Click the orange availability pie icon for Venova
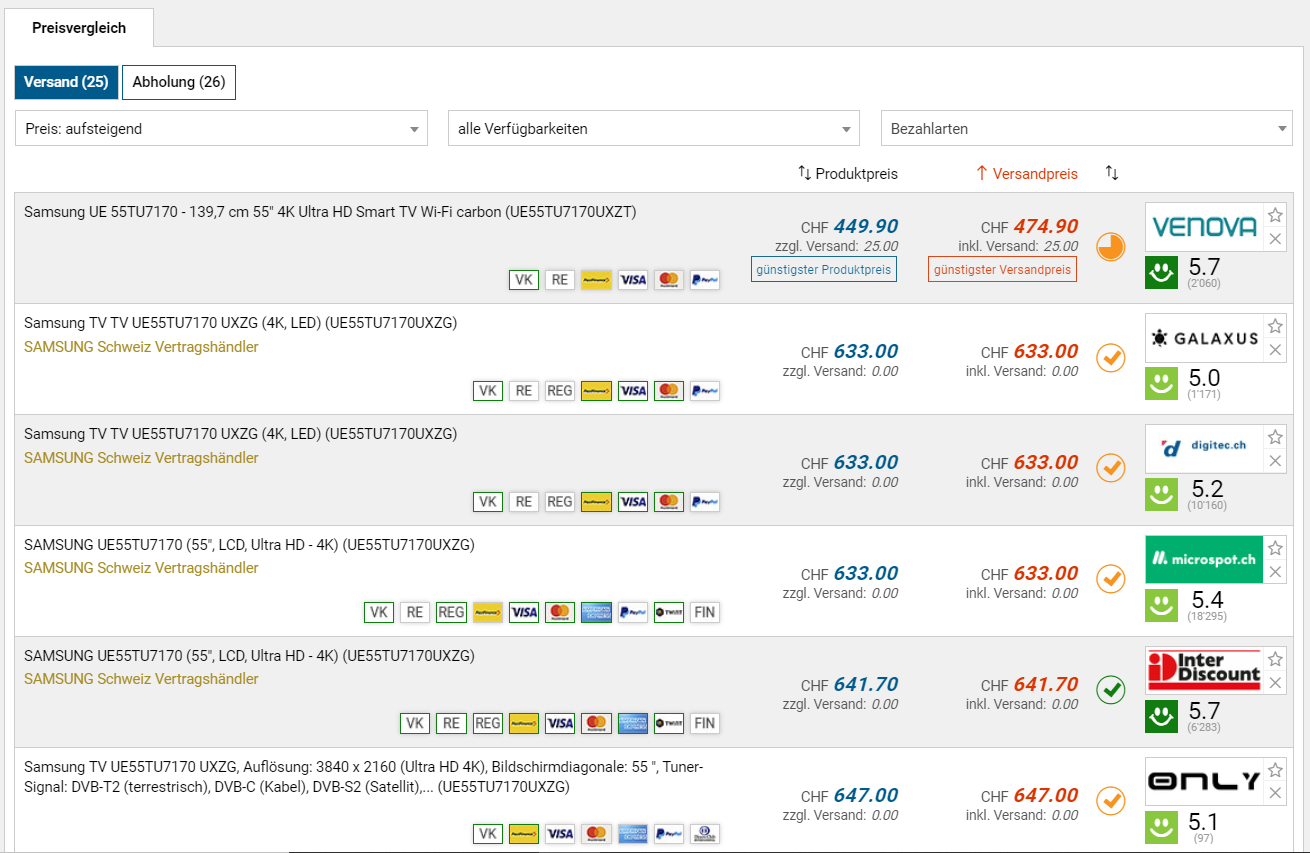This screenshot has height=853, width=1310. [1110, 246]
